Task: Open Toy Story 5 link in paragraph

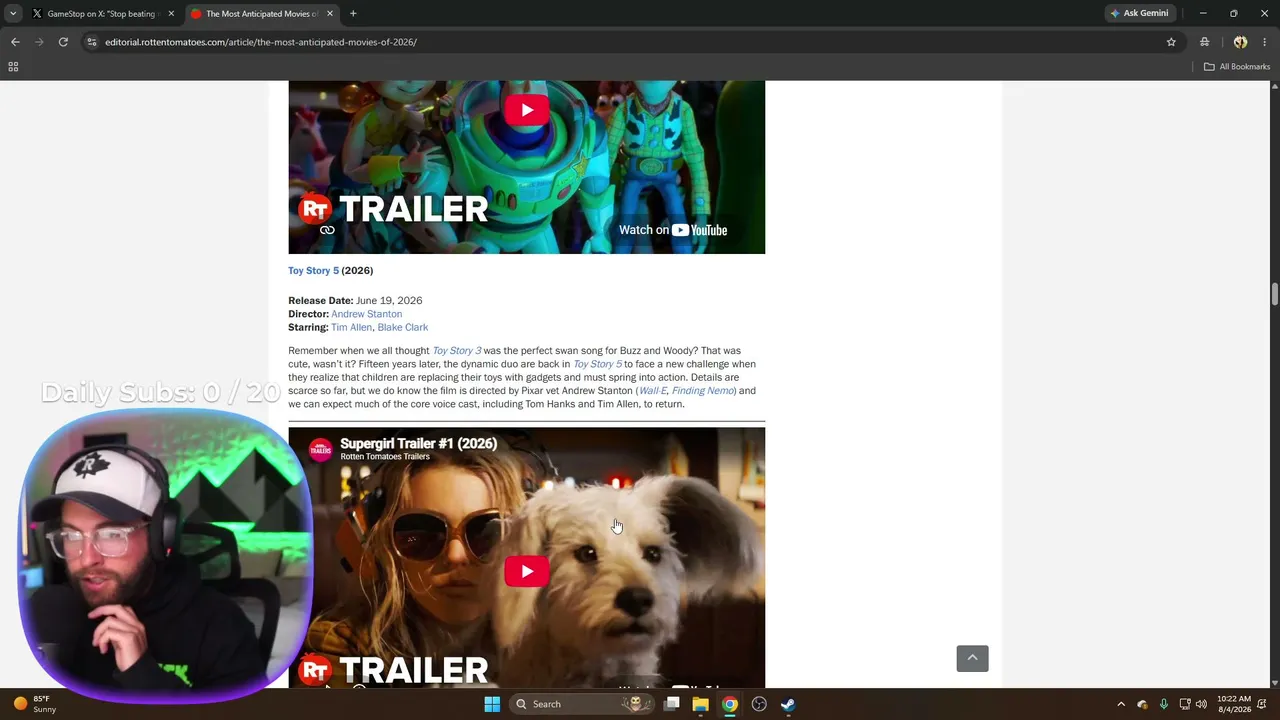Action: coord(597,364)
